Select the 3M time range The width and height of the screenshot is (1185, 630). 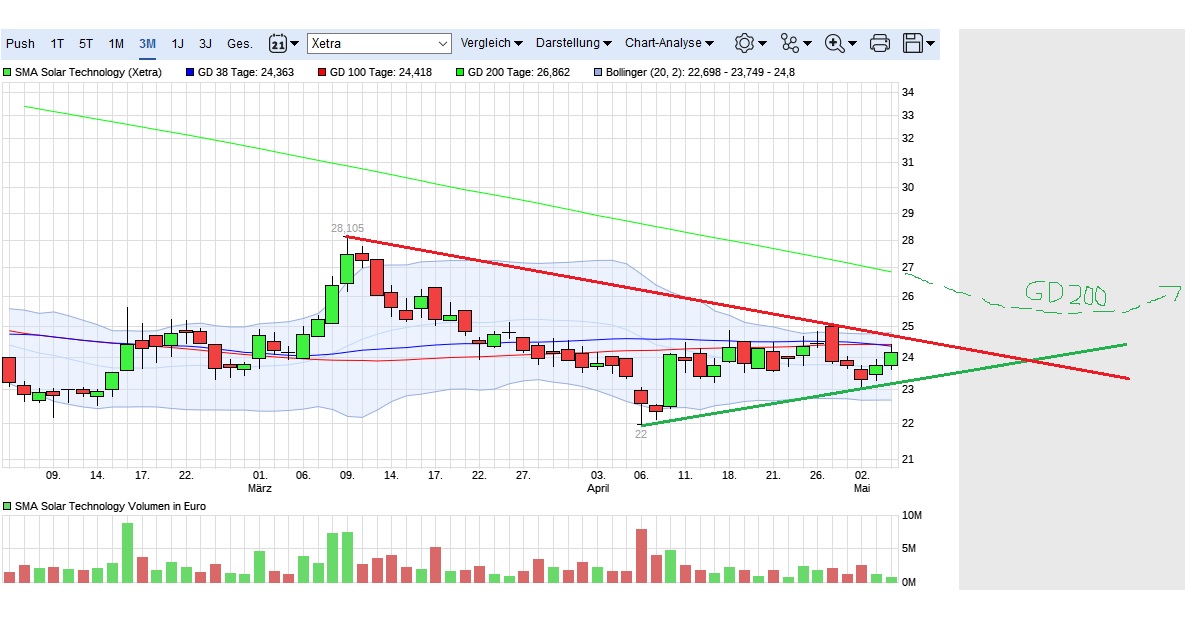click(x=147, y=44)
